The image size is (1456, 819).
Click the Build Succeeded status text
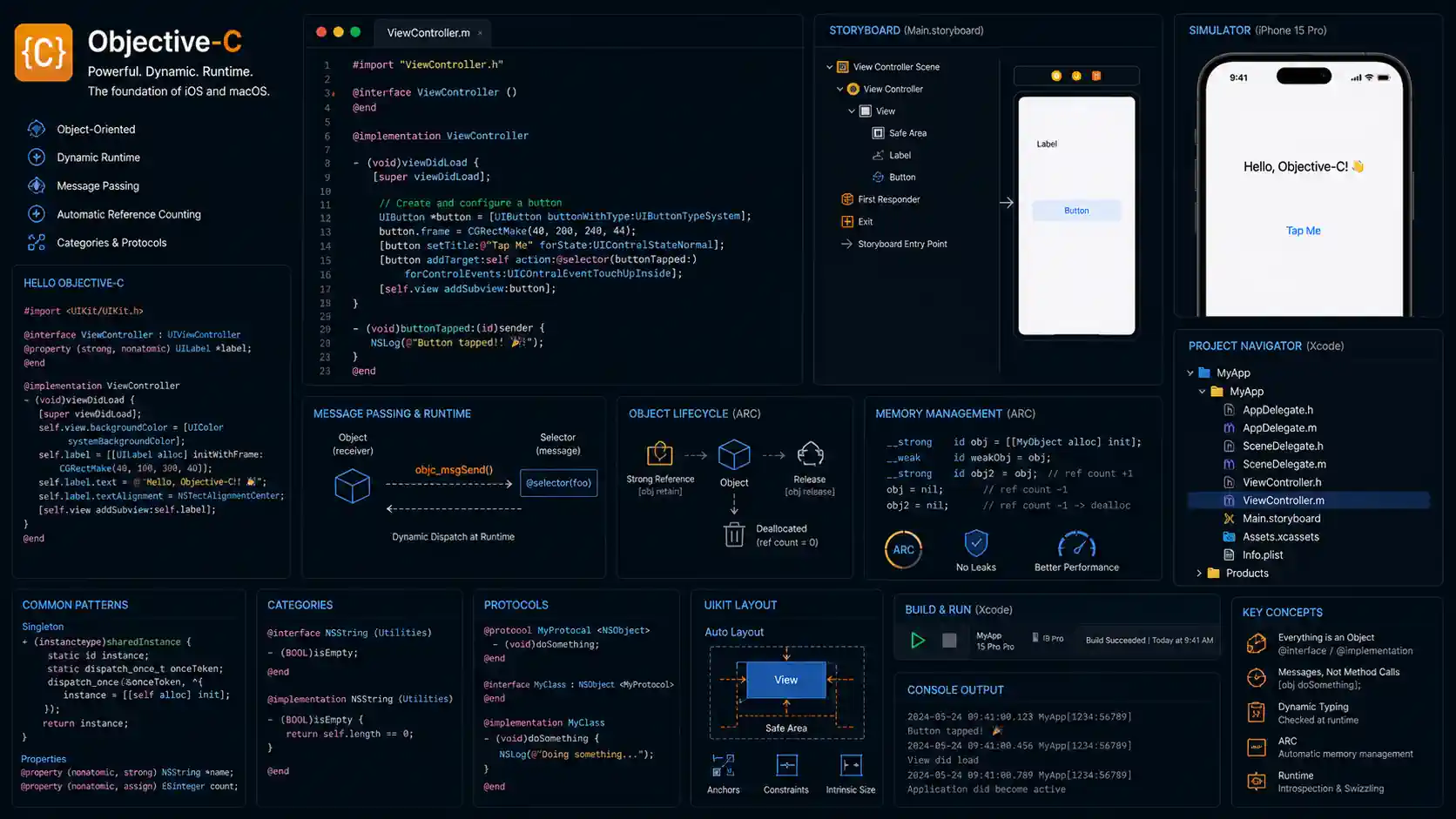[1149, 641]
